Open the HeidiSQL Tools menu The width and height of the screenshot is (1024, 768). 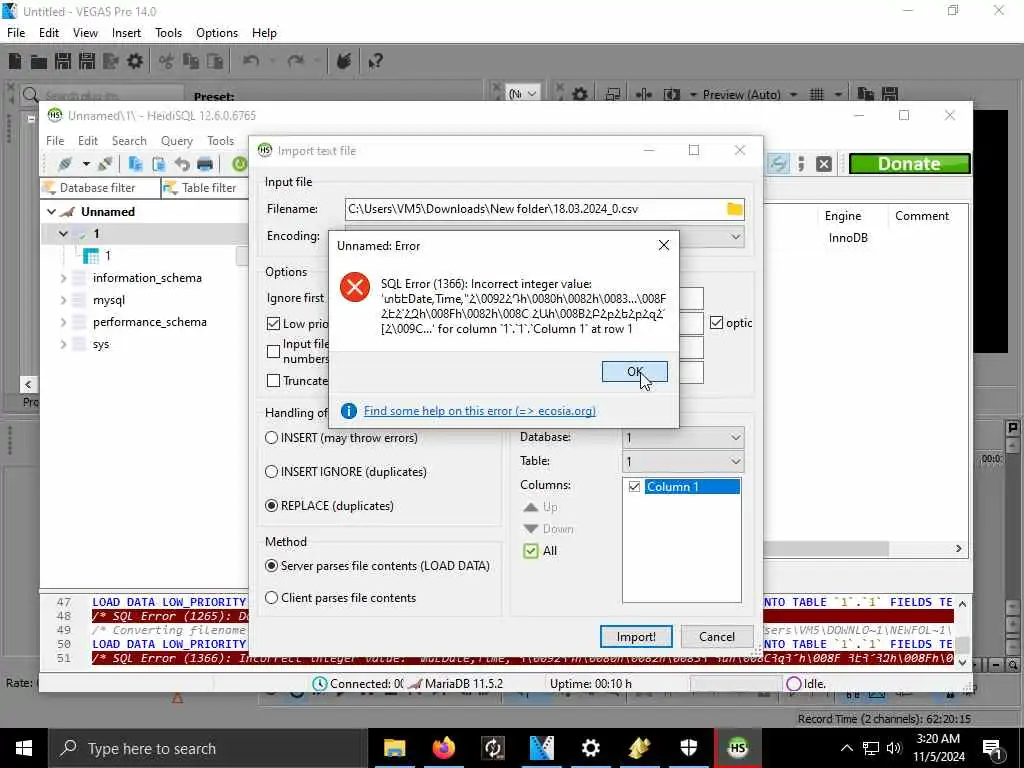coord(220,141)
